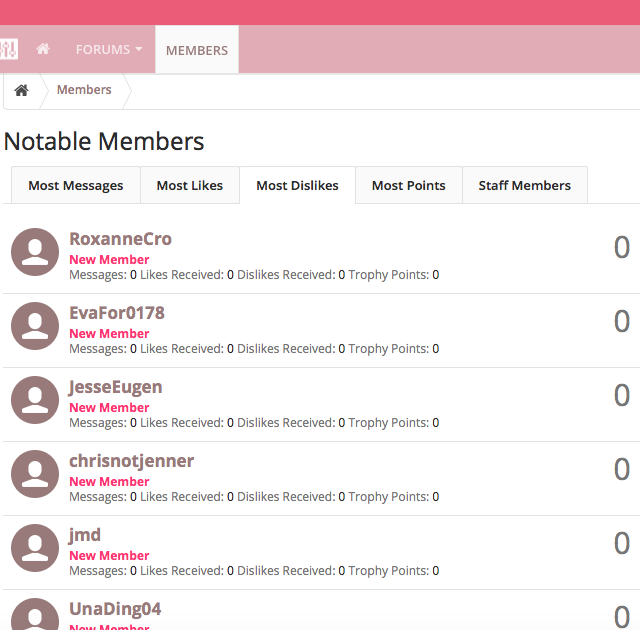This screenshot has height=630, width=640.
Task: Click JesseEugen's profile avatar
Action: click(35, 400)
